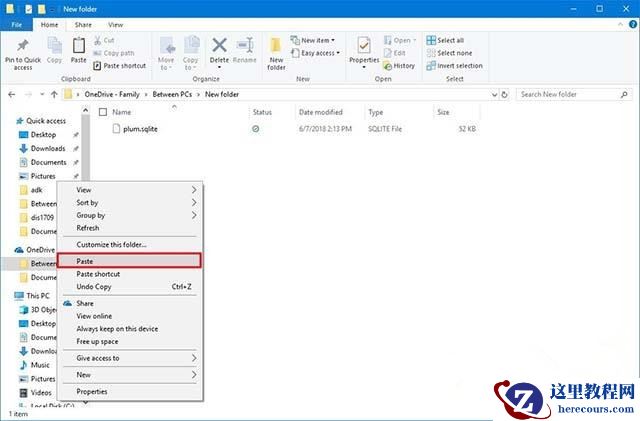Choose Share in the context menu

click(x=130, y=303)
